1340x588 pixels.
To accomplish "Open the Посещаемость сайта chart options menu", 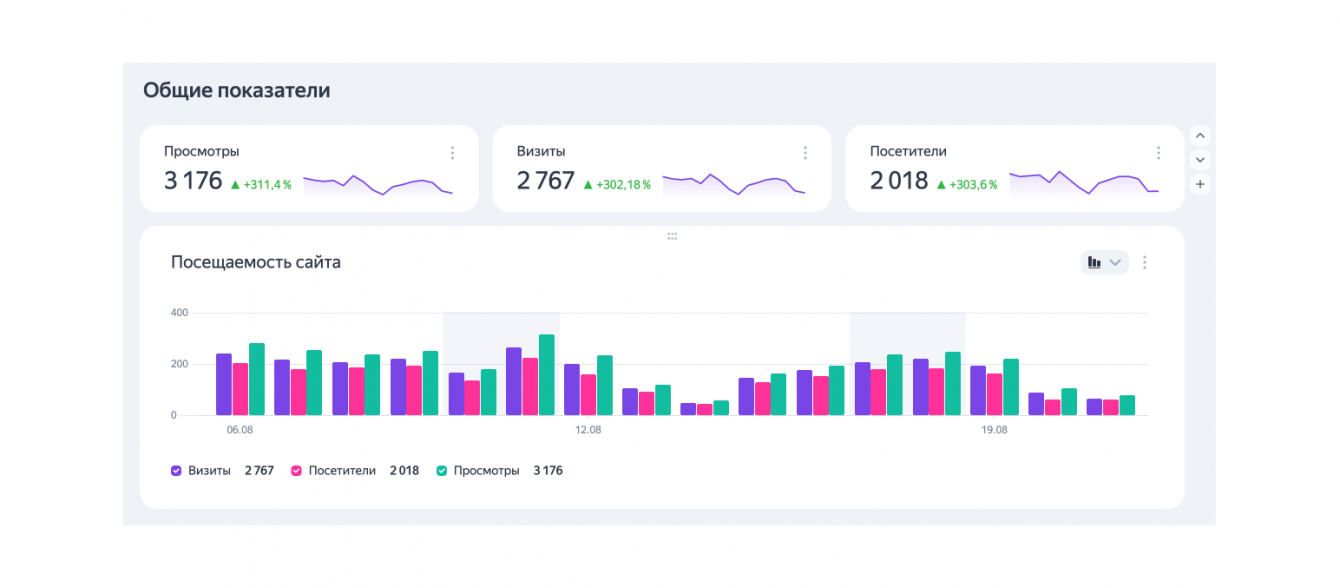I will pos(1145,262).
